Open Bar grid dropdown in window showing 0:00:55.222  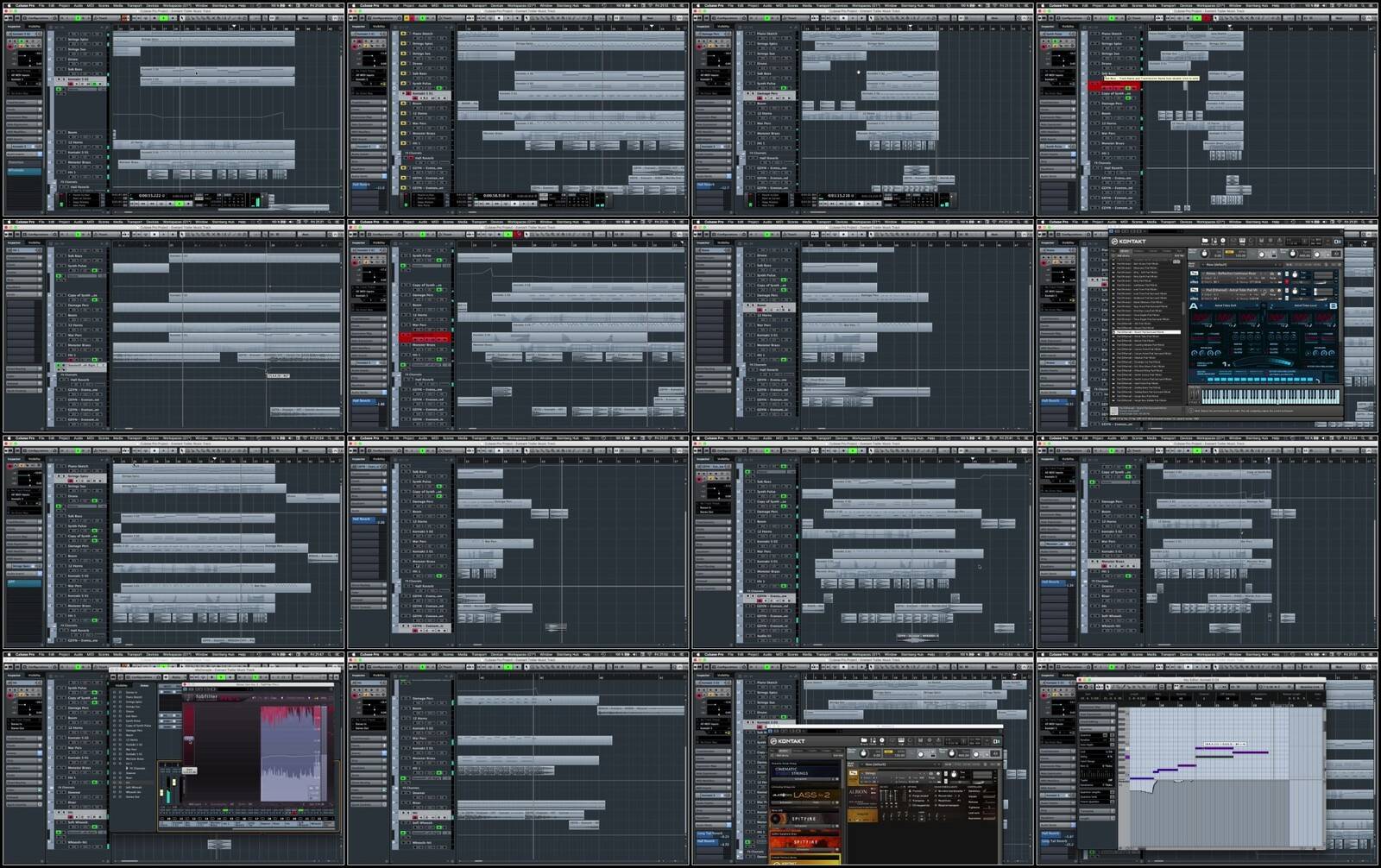[306, 17]
